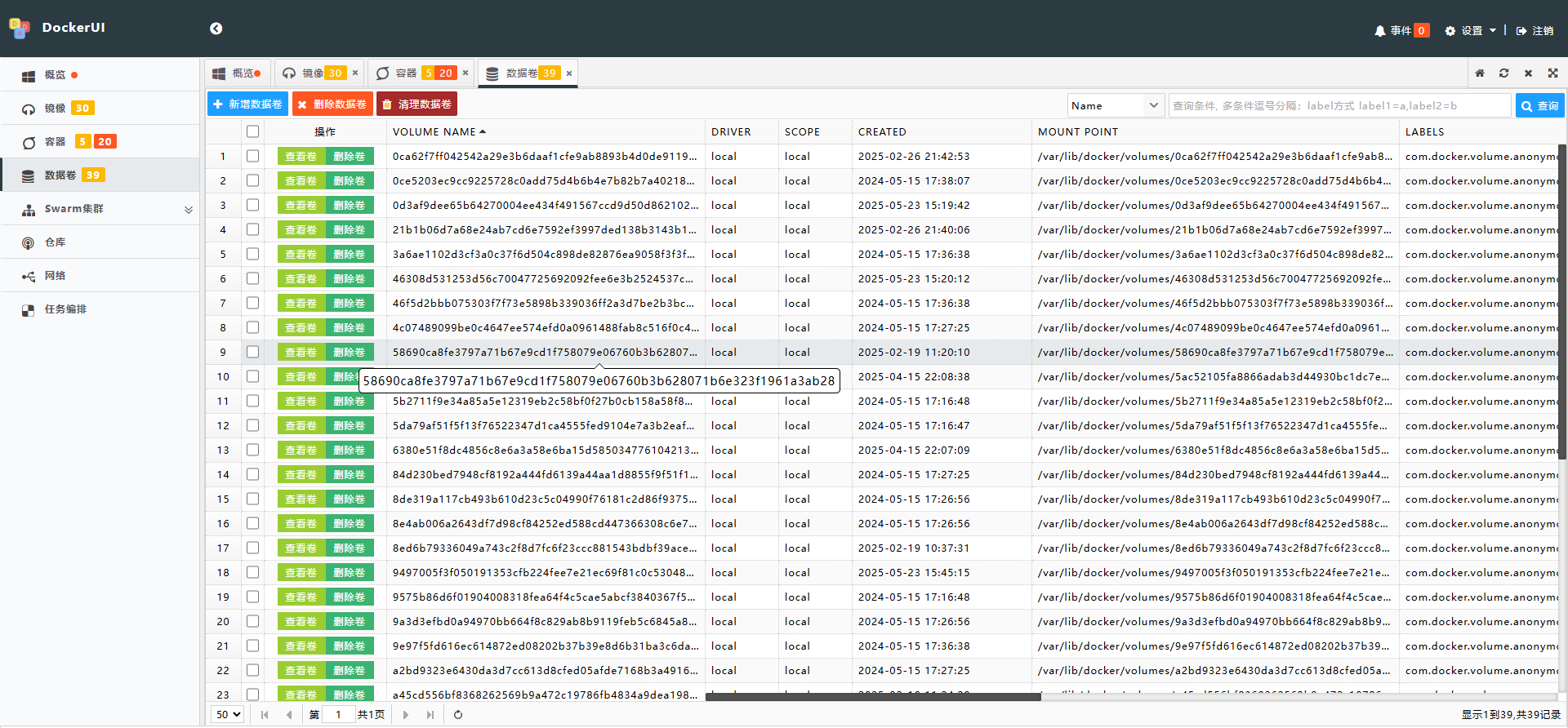Open the Name filter dropdown
The image size is (1568, 728).
[1115, 105]
